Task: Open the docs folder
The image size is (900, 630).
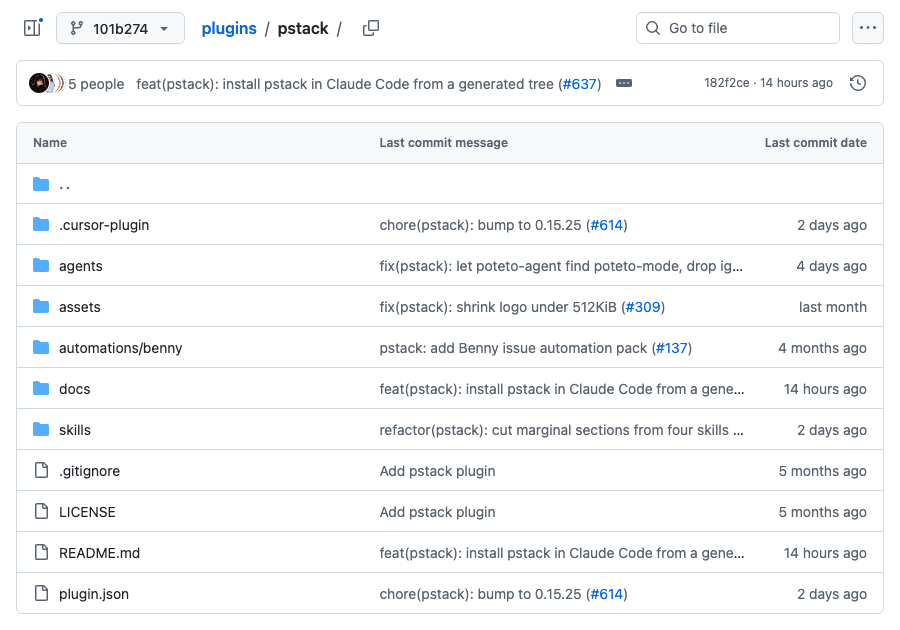Action: 75,389
